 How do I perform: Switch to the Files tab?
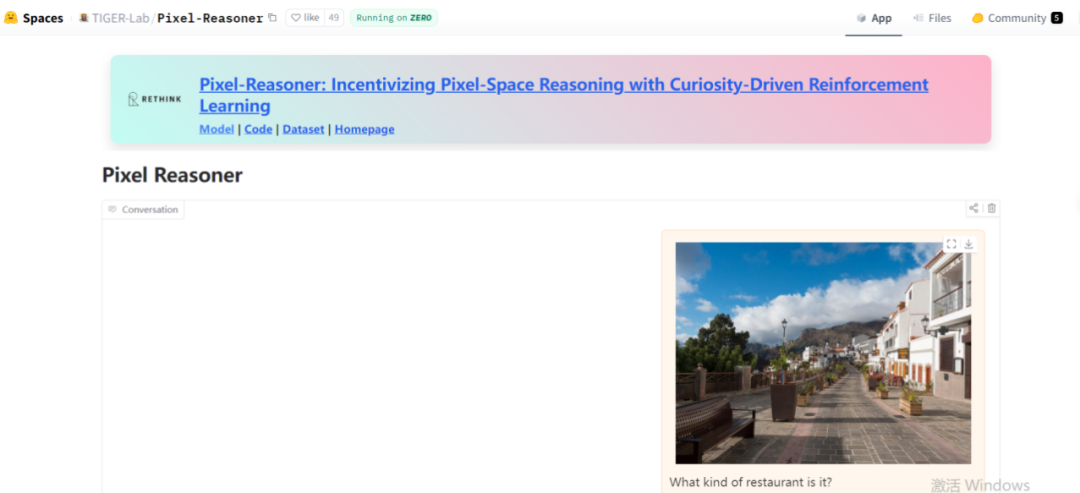[932, 19]
